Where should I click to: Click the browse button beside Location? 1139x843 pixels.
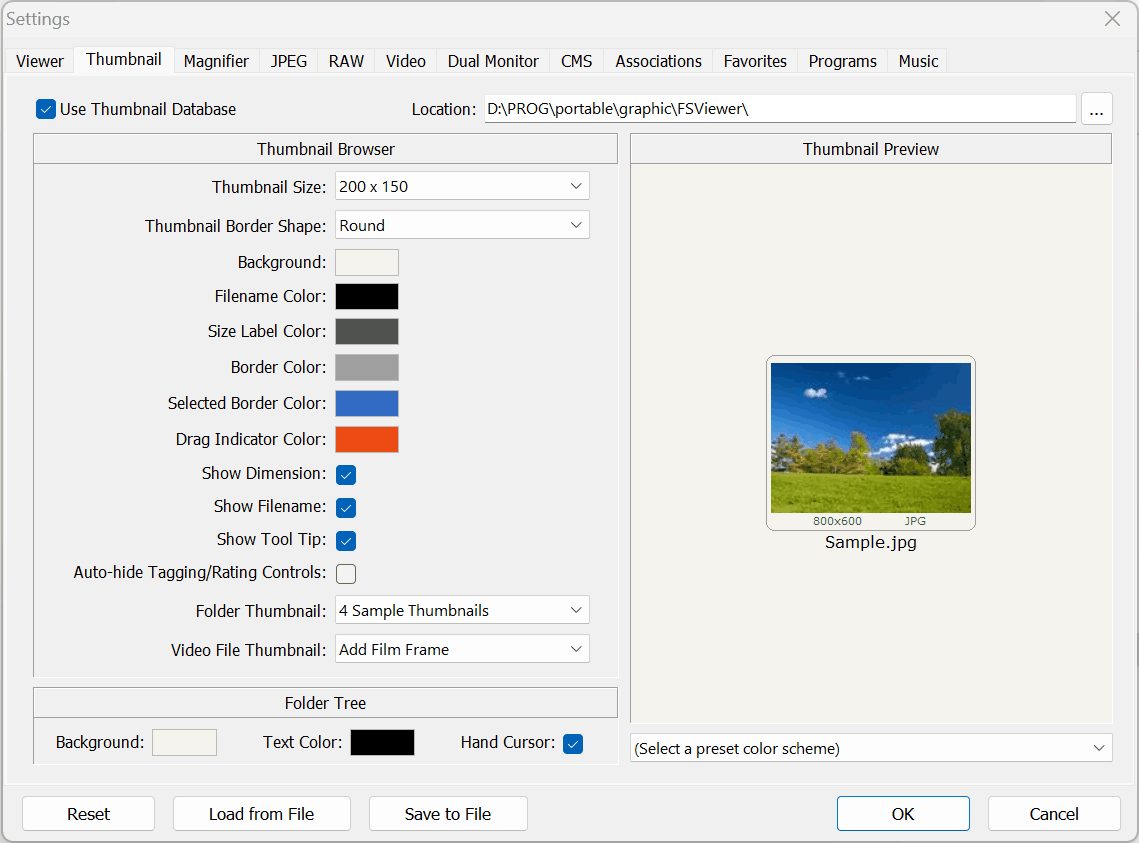(1096, 110)
